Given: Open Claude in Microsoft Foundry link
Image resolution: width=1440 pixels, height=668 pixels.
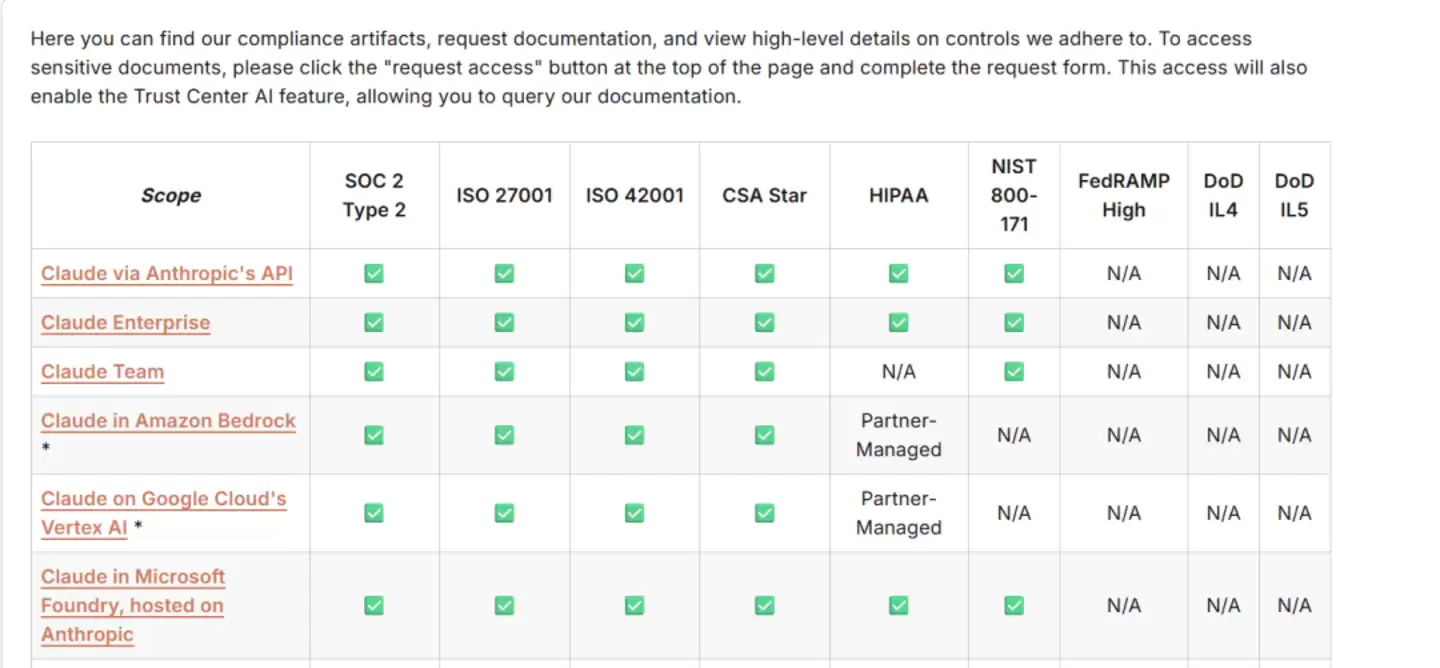Looking at the screenshot, I should [132, 605].
